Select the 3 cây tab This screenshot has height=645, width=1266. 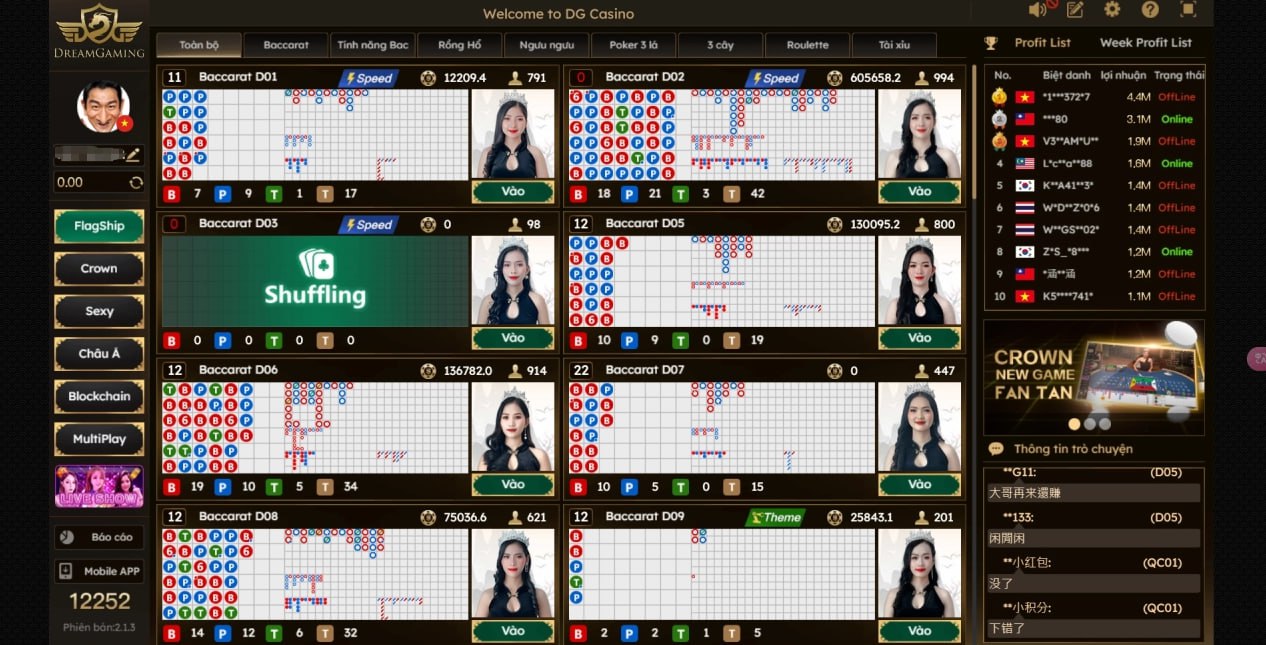pos(720,45)
